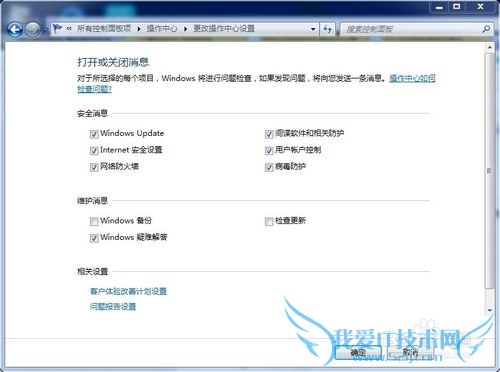Screen dimensions: 500x372
Task: Enable the 检查更新 checkbox
Action: [269, 221]
